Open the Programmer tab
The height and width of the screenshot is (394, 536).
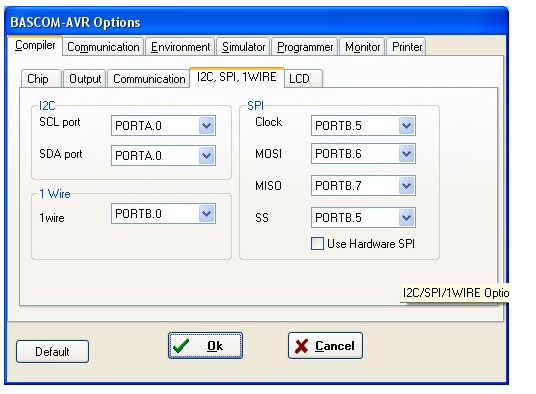pyautogui.click(x=305, y=47)
